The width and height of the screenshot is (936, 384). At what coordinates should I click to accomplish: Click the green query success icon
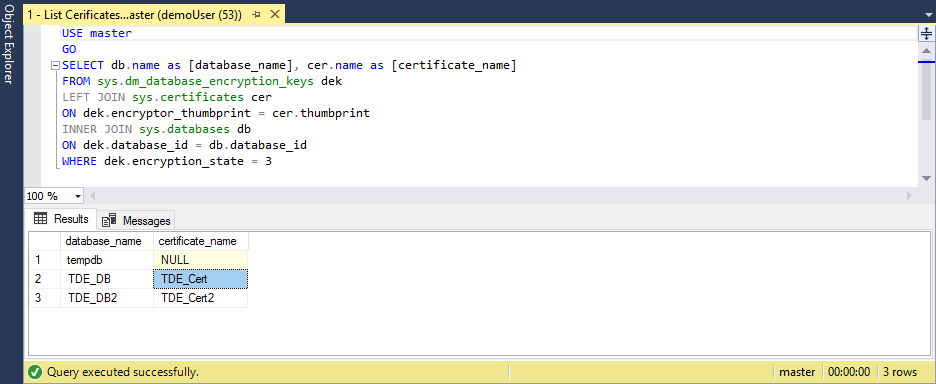click(x=35, y=371)
